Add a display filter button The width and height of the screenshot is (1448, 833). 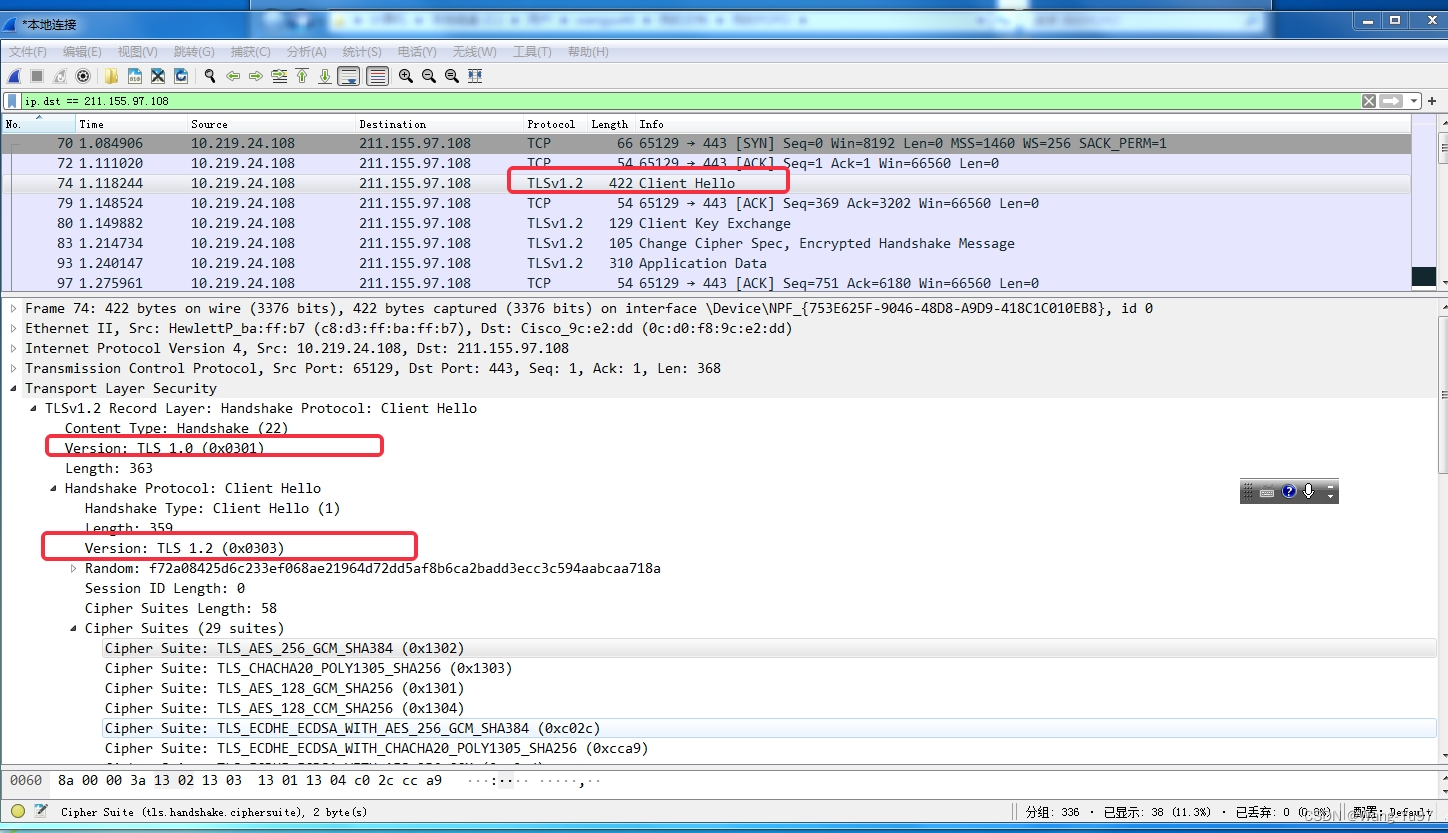click(1432, 101)
